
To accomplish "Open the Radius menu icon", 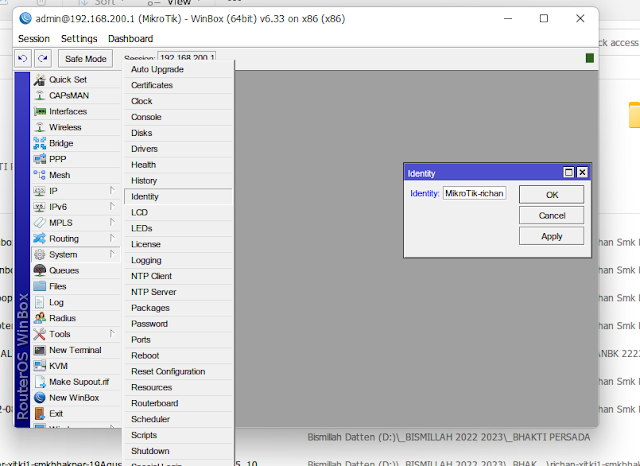I will tap(40, 318).
